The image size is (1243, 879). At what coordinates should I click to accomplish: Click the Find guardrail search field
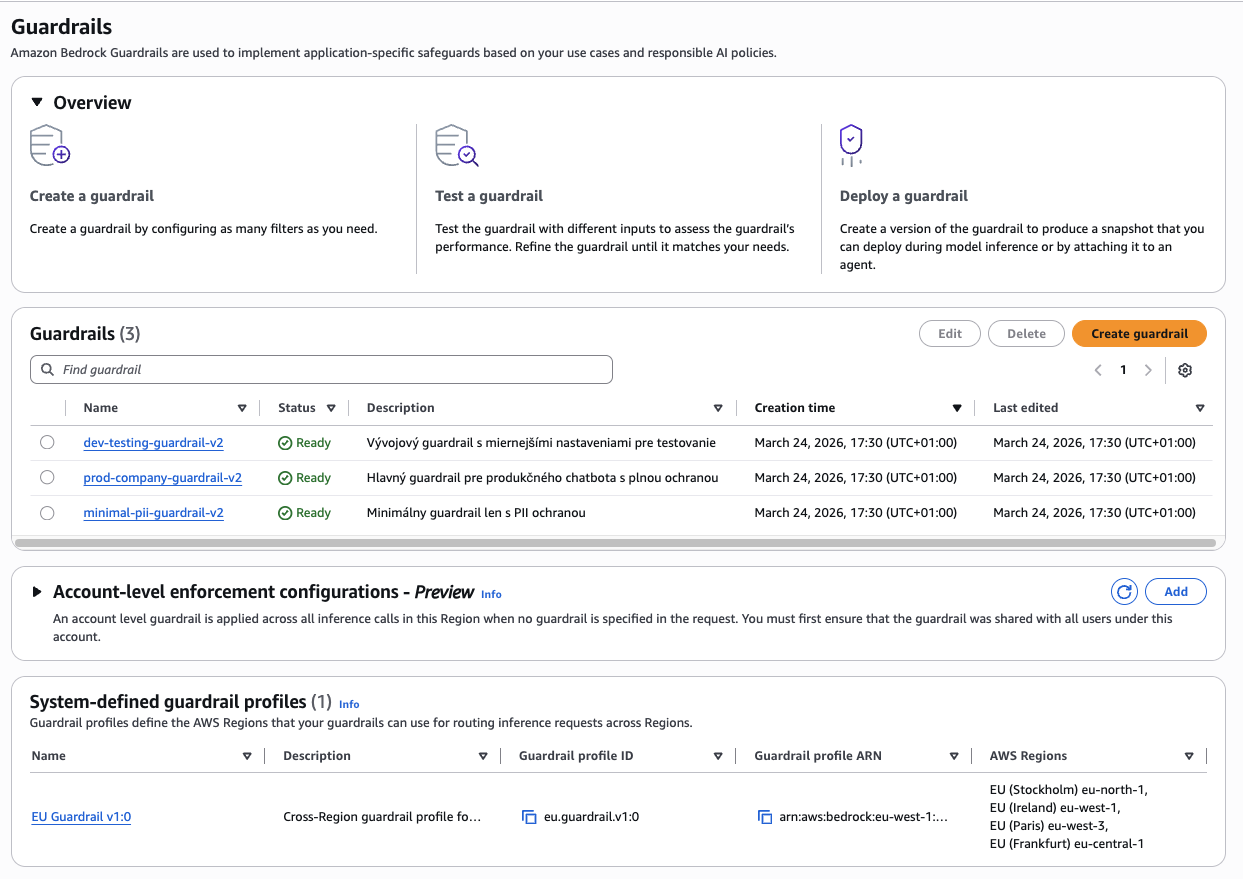(x=320, y=369)
